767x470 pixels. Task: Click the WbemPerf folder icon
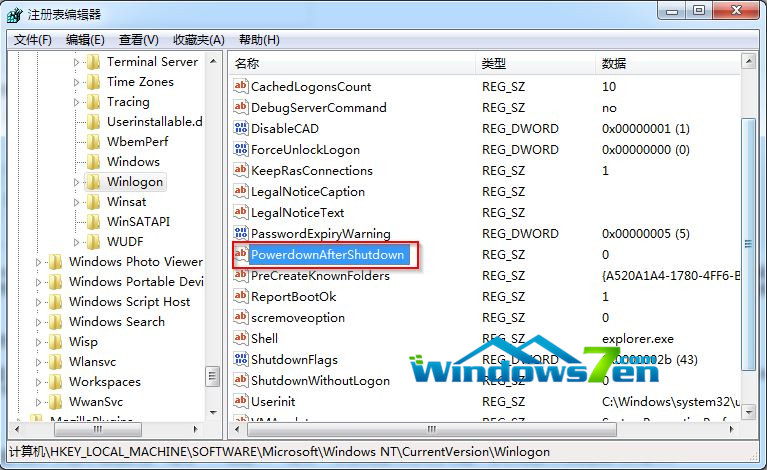pos(93,142)
